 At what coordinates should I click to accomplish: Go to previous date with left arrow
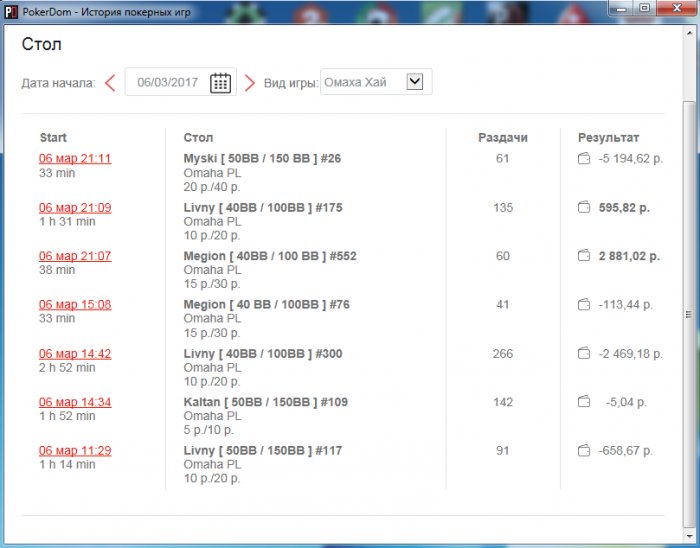(x=110, y=83)
